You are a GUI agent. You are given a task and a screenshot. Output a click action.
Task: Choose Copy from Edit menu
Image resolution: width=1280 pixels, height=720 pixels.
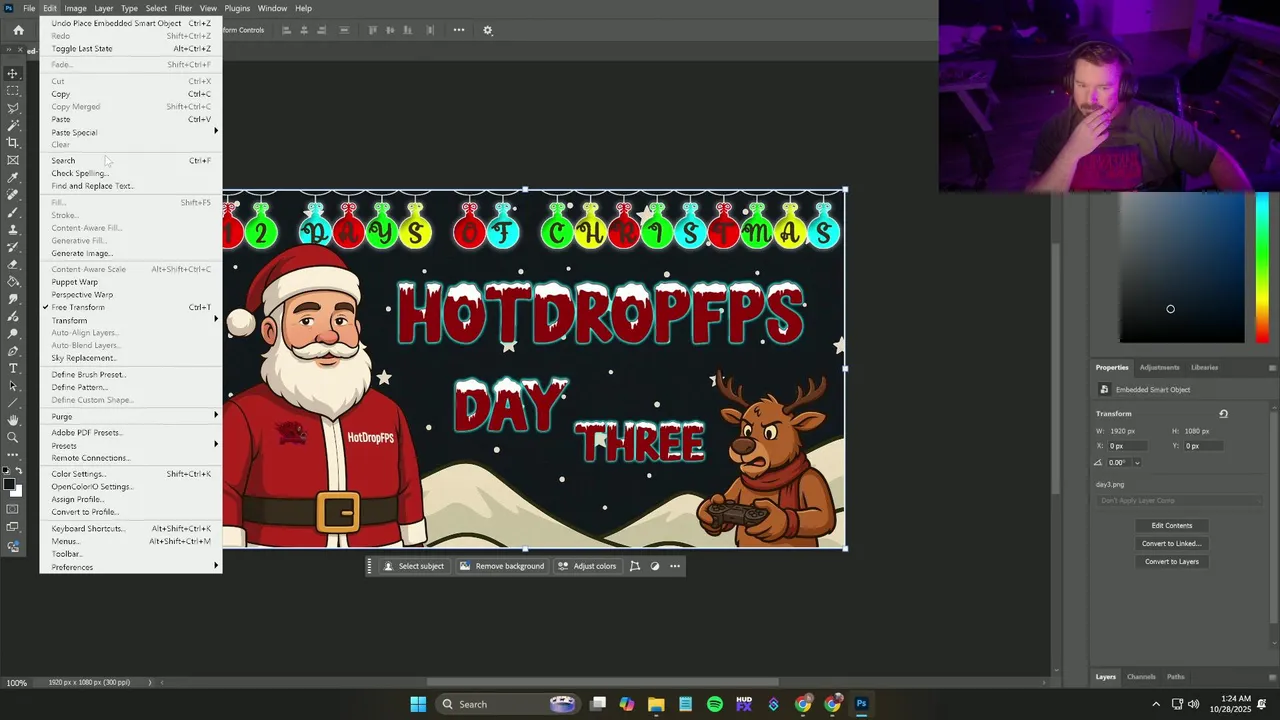click(x=130, y=94)
